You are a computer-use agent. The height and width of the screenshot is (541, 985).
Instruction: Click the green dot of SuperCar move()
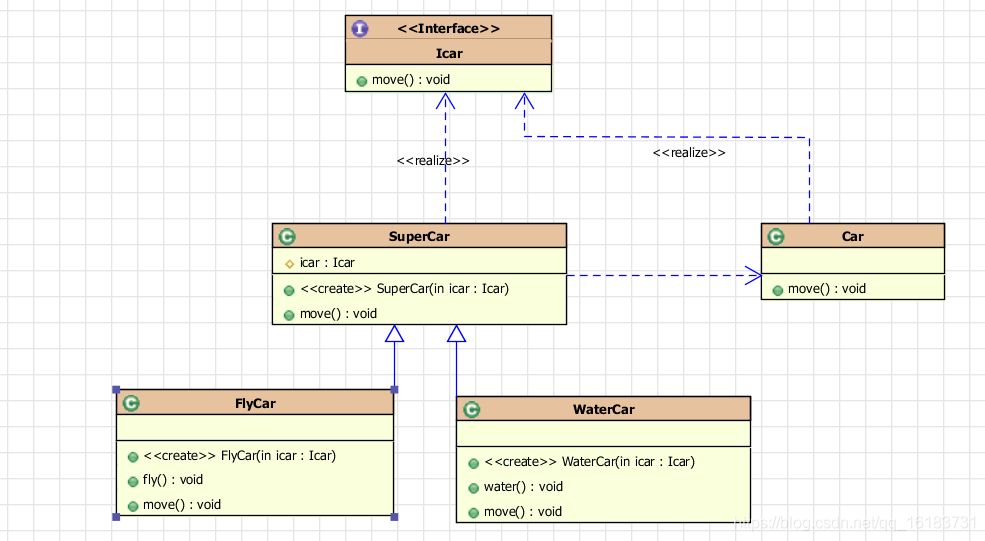[289, 315]
